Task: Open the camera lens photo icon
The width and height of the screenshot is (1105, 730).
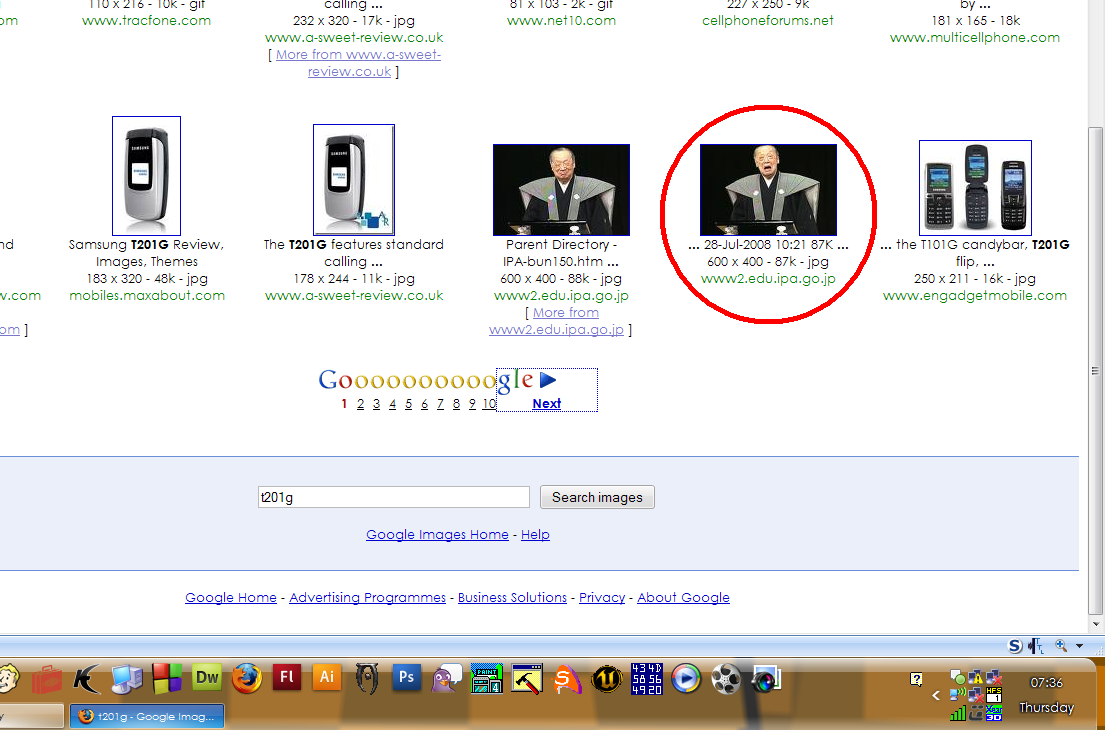Action: 765,679
